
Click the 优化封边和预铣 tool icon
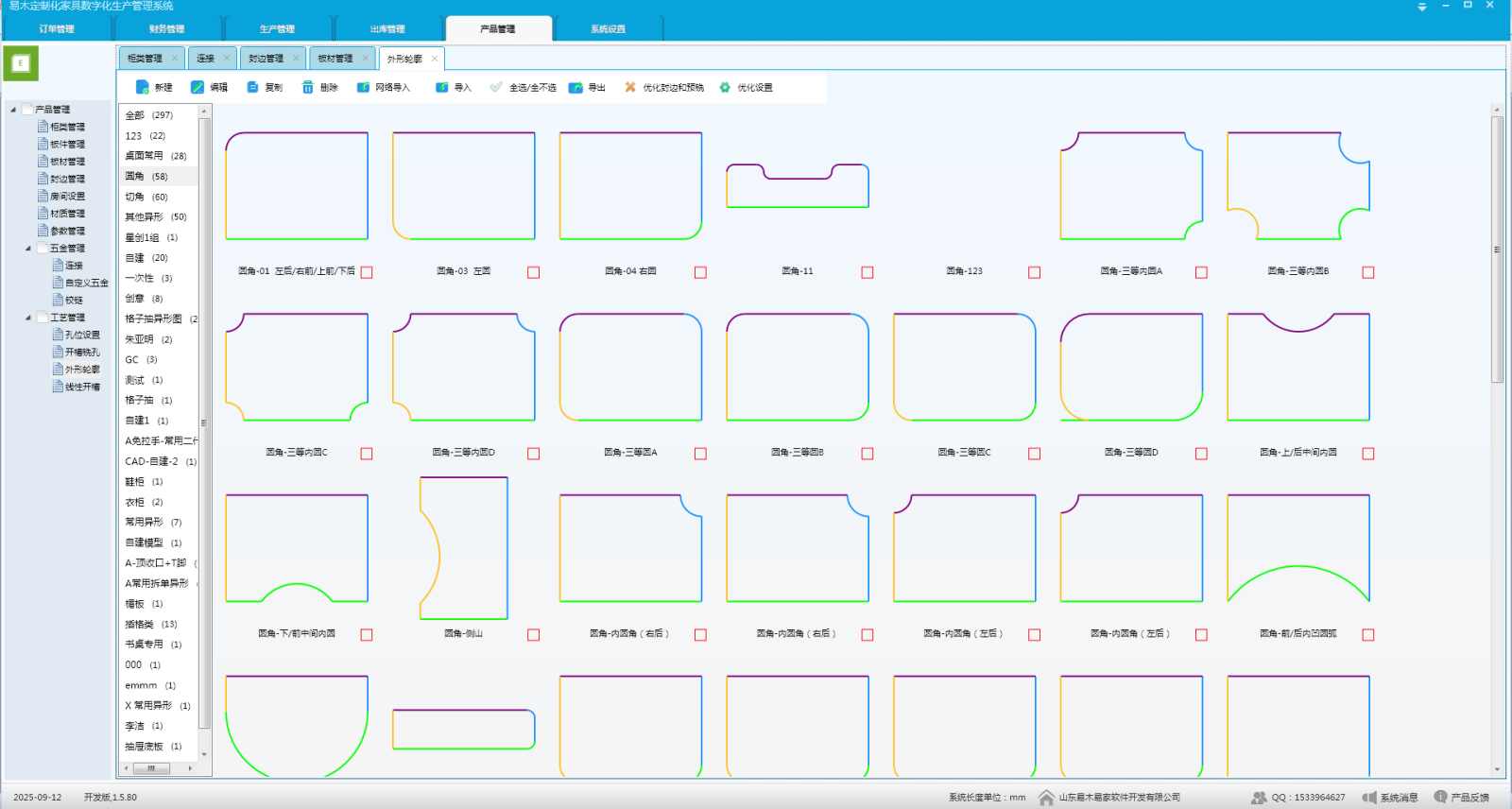(630, 87)
